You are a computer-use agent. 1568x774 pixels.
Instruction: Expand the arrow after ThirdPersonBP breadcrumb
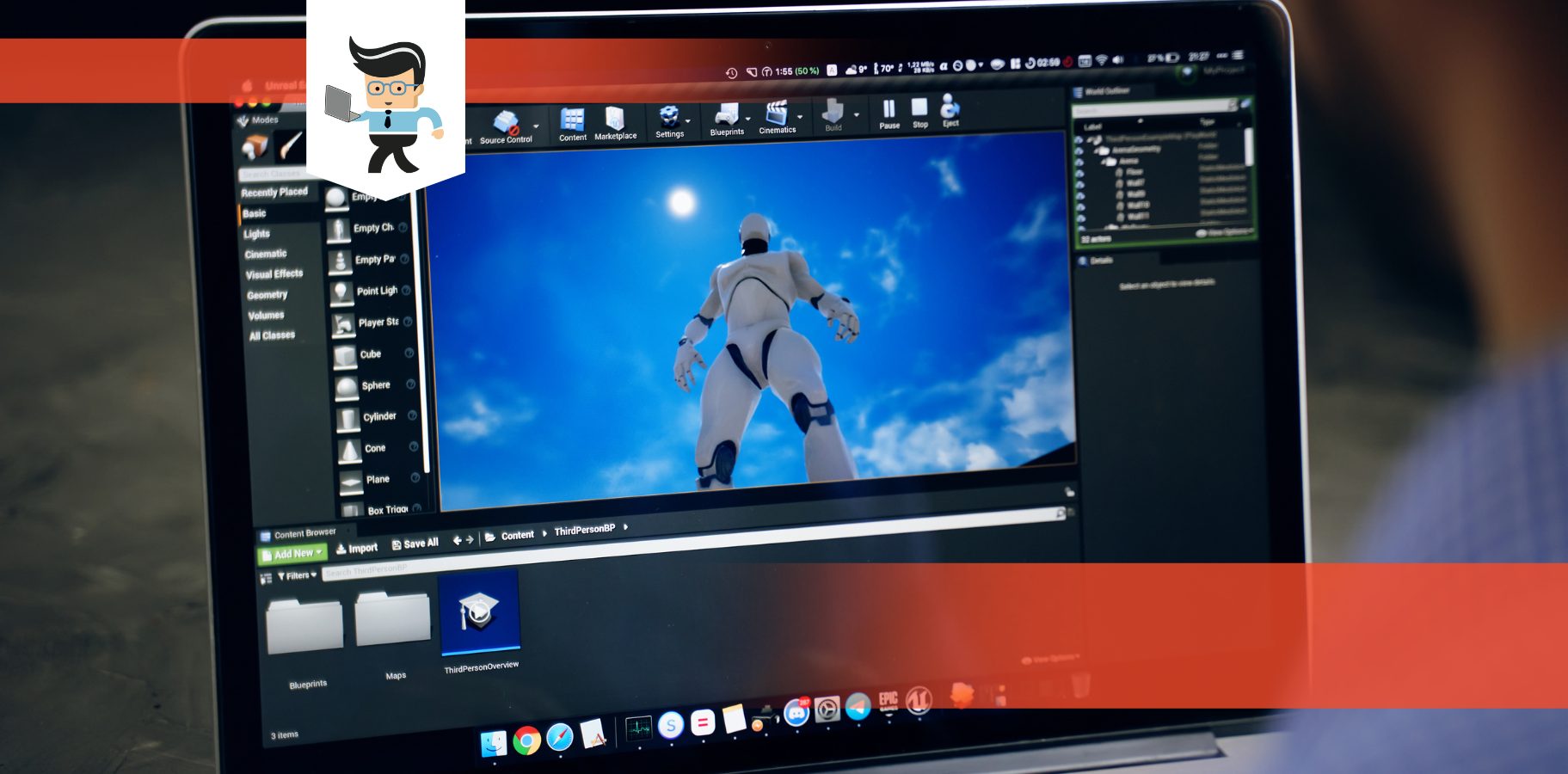(625, 527)
